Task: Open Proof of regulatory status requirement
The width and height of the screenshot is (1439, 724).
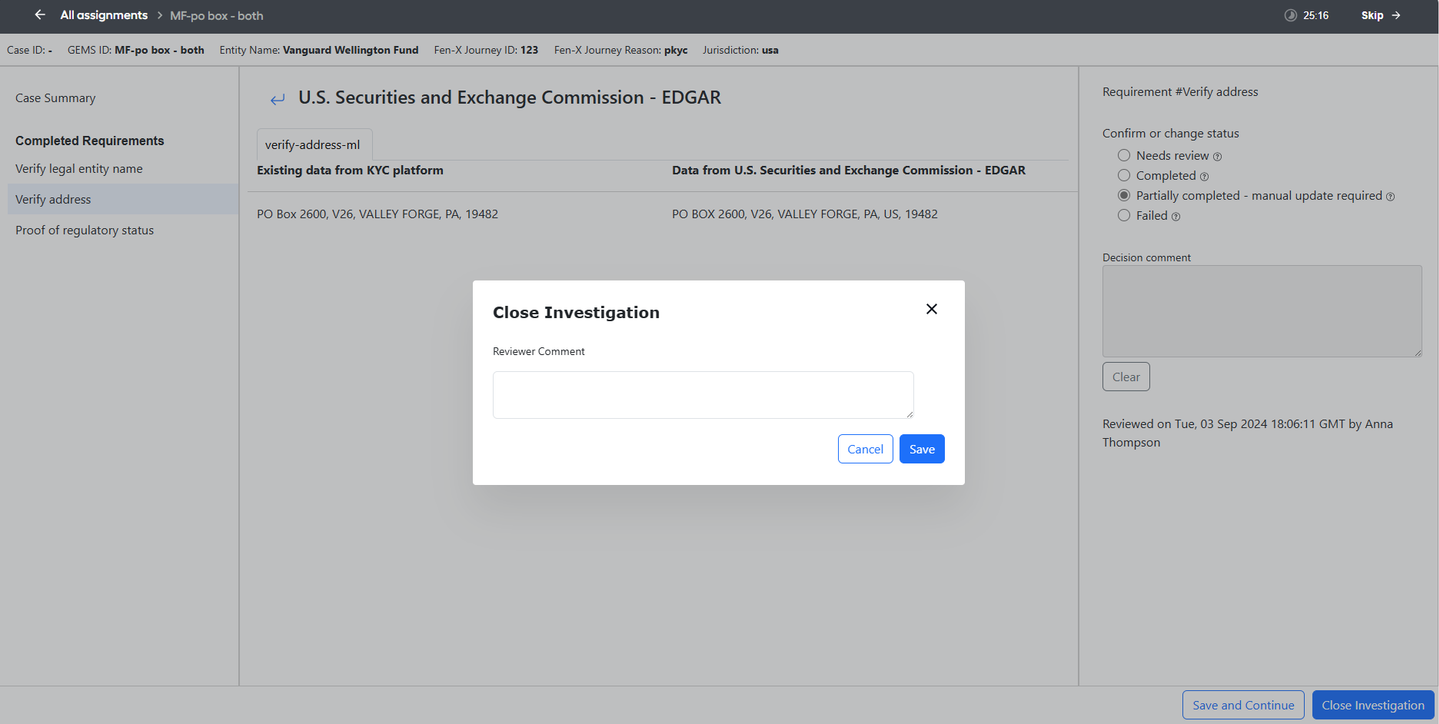Action: click(x=85, y=230)
